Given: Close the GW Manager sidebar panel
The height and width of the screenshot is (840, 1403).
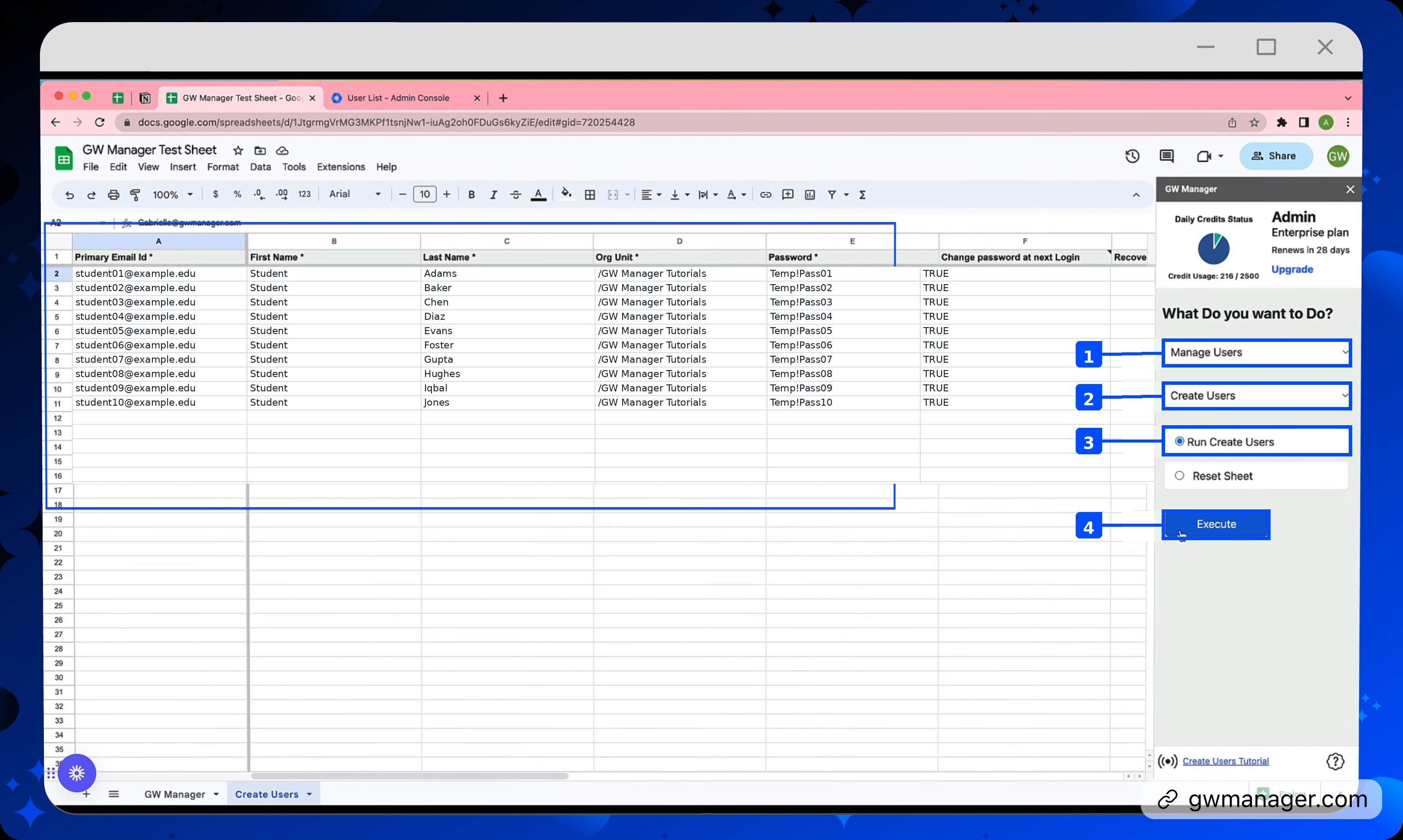Looking at the screenshot, I should [1350, 190].
